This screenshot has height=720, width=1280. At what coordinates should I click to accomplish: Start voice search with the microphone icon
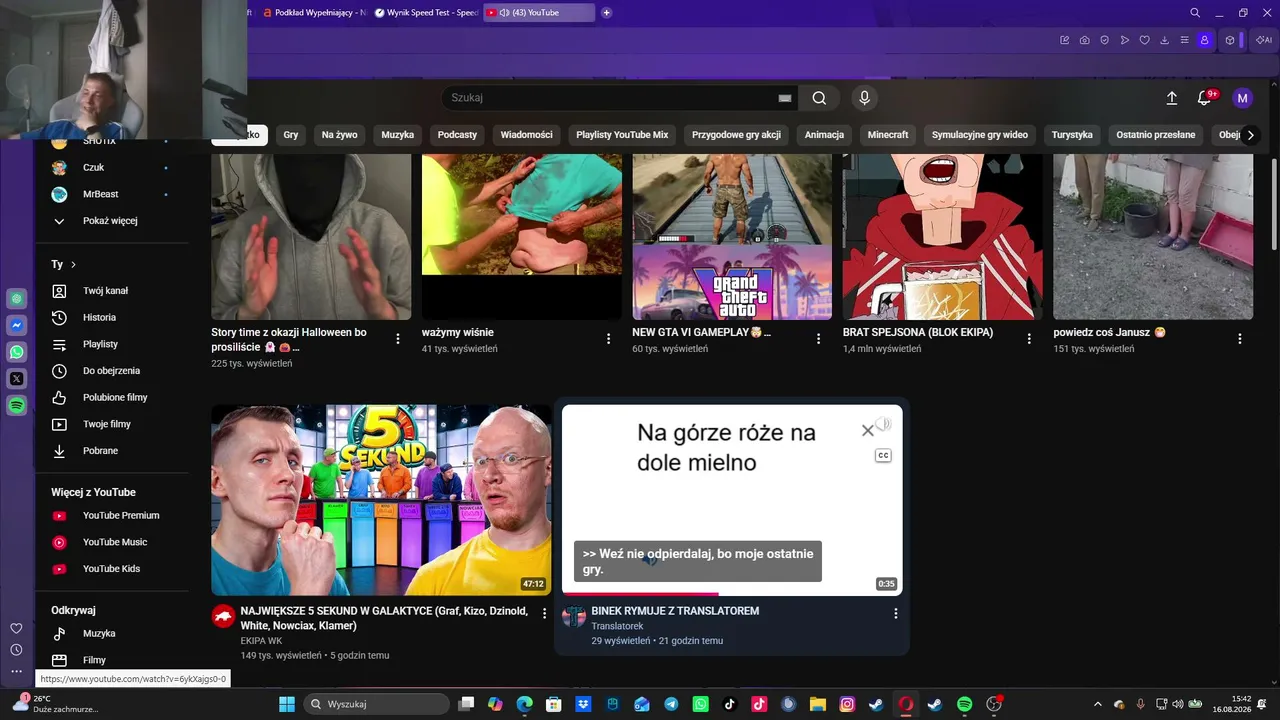click(x=865, y=98)
